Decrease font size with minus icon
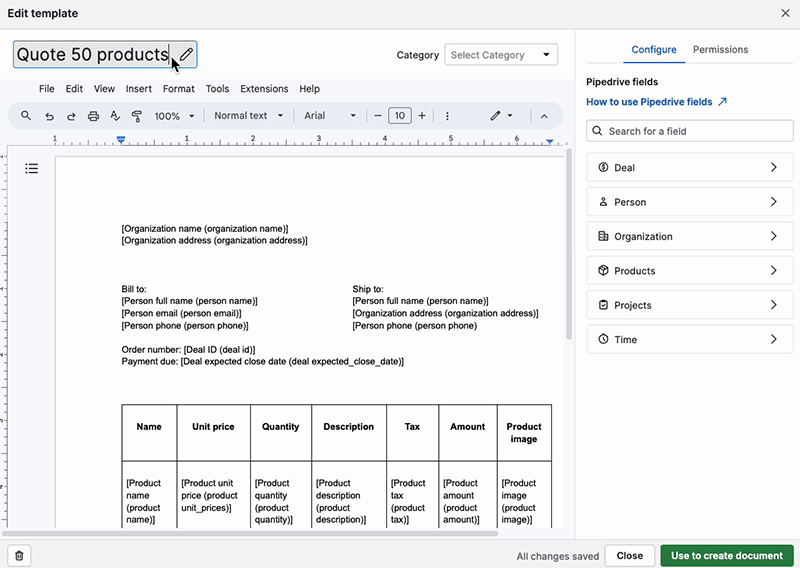The height and width of the screenshot is (568, 800). click(x=378, y=116)
